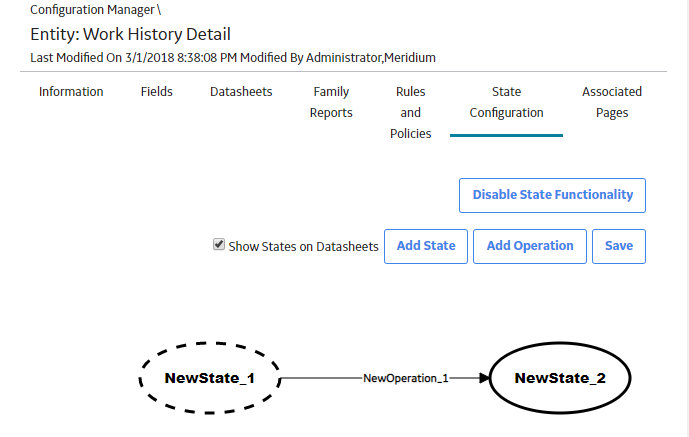Select the State Configuration tab
Viewport: 689px width, 437px height.
pyautogui.click(x=507, y=102)
